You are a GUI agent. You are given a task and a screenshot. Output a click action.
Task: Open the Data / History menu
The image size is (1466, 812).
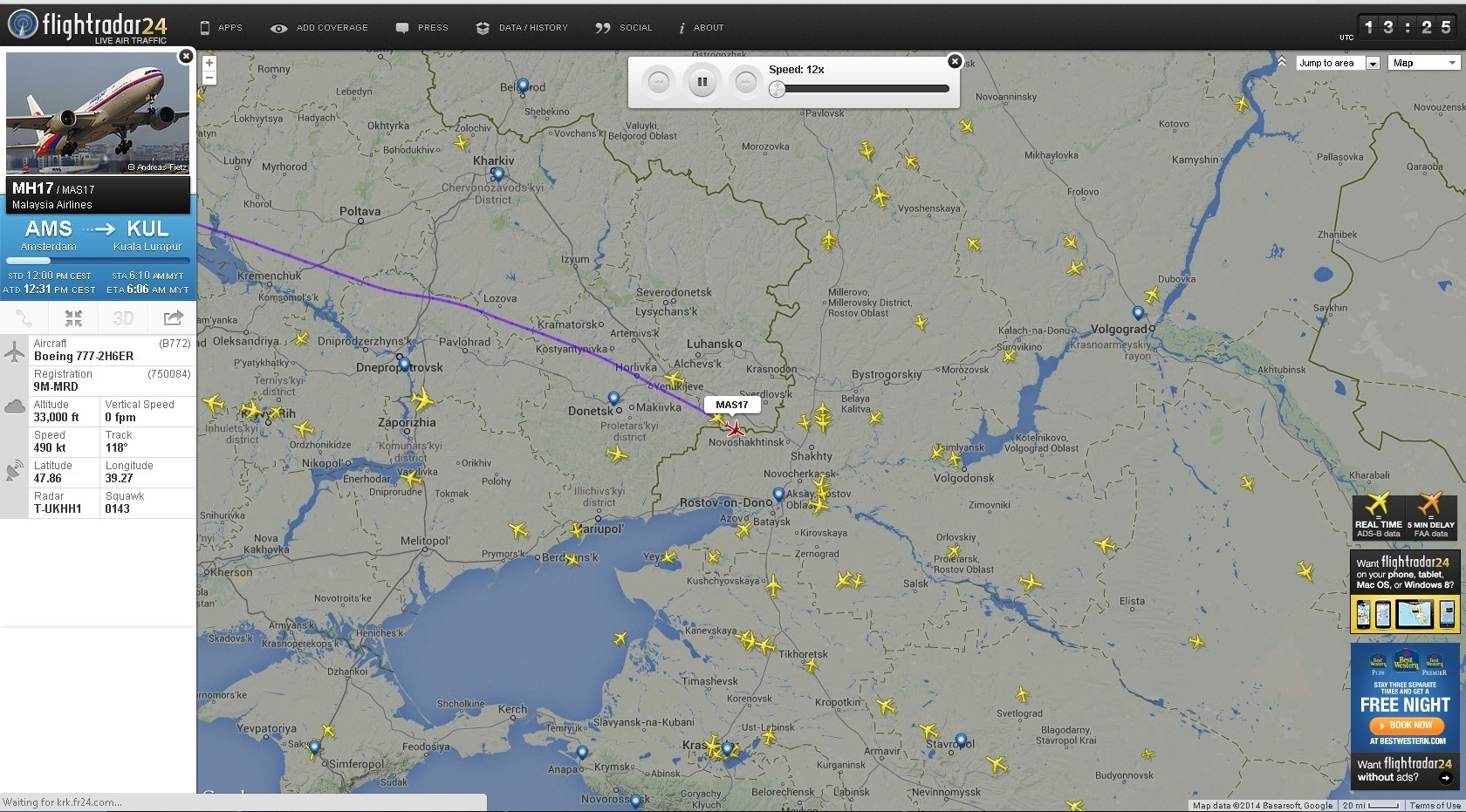coord(522,28)
